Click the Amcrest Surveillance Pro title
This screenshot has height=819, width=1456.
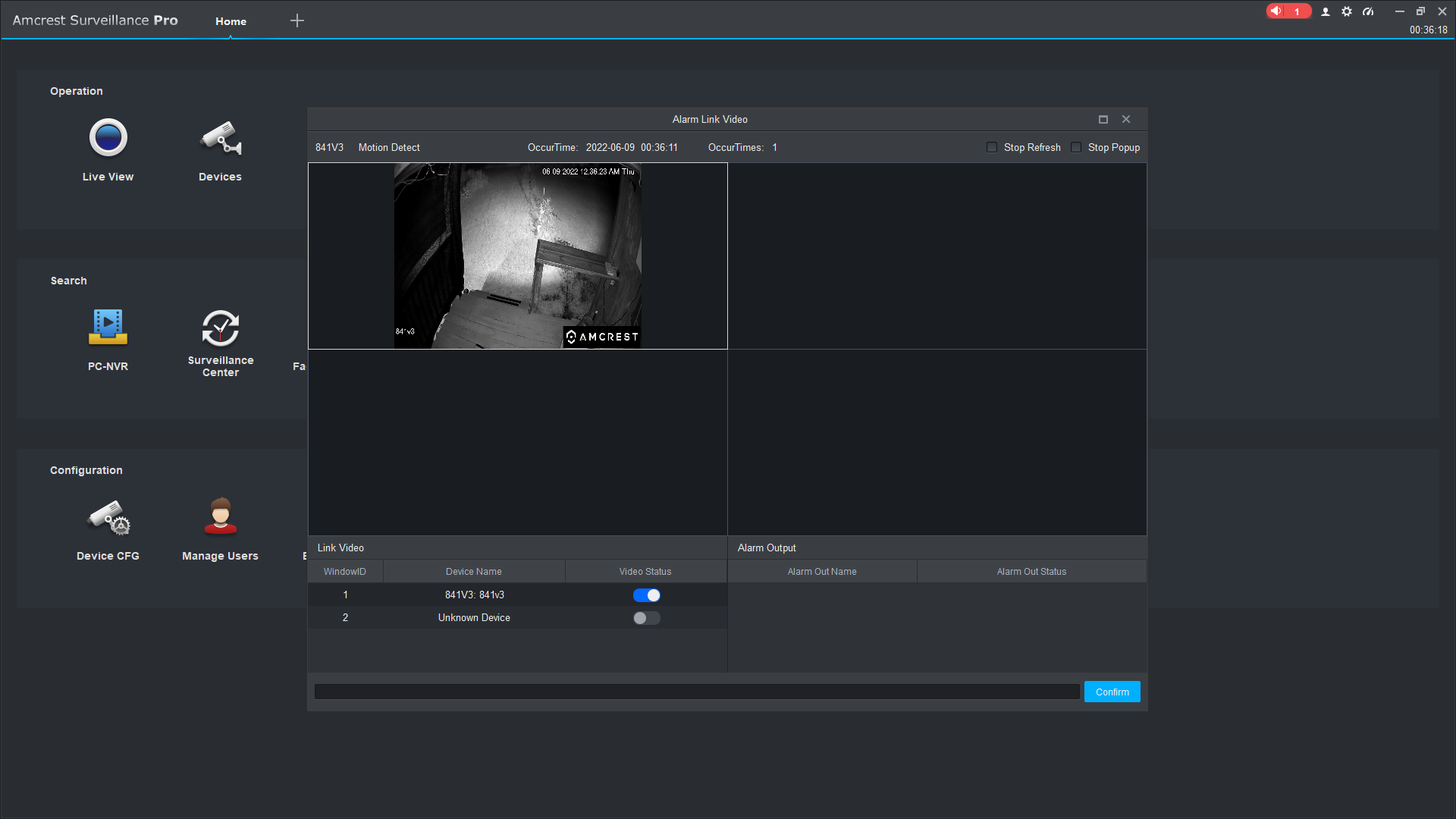(x=96, y=20)
